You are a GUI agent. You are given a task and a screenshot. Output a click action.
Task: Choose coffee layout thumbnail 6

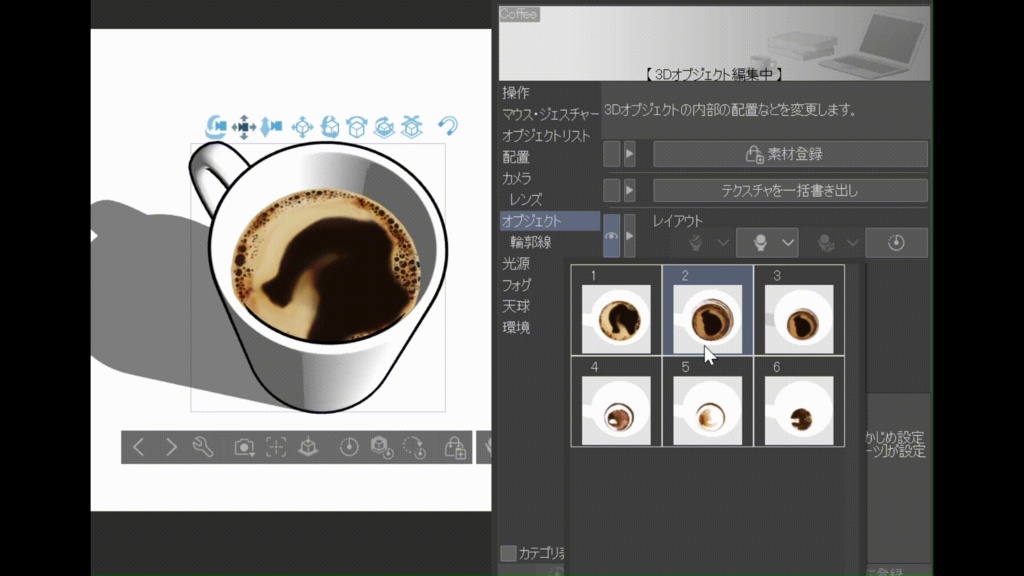click(799, 402)
